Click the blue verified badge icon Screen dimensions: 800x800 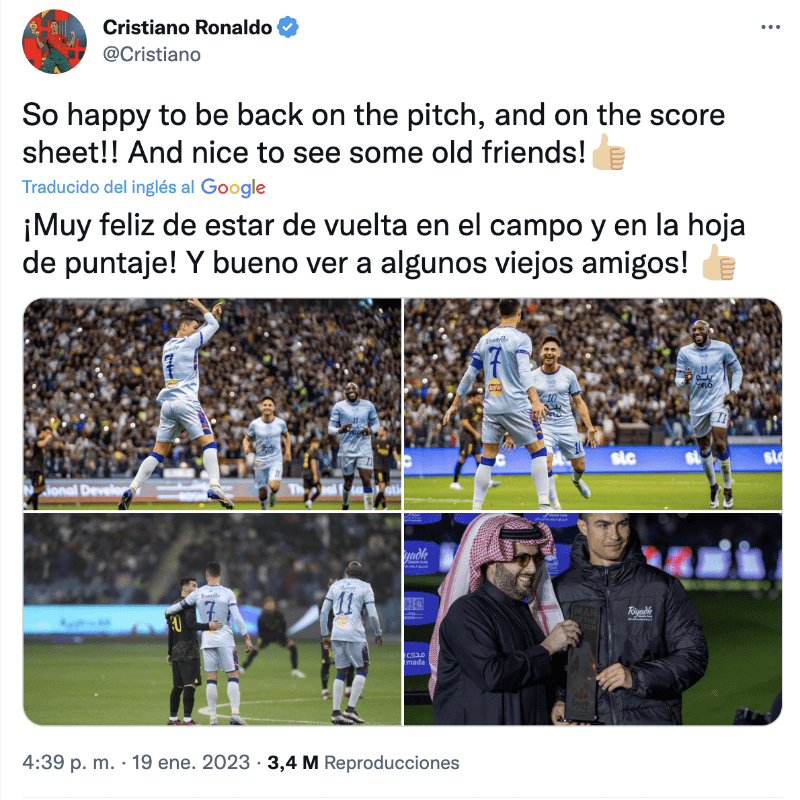pos(288,27)
